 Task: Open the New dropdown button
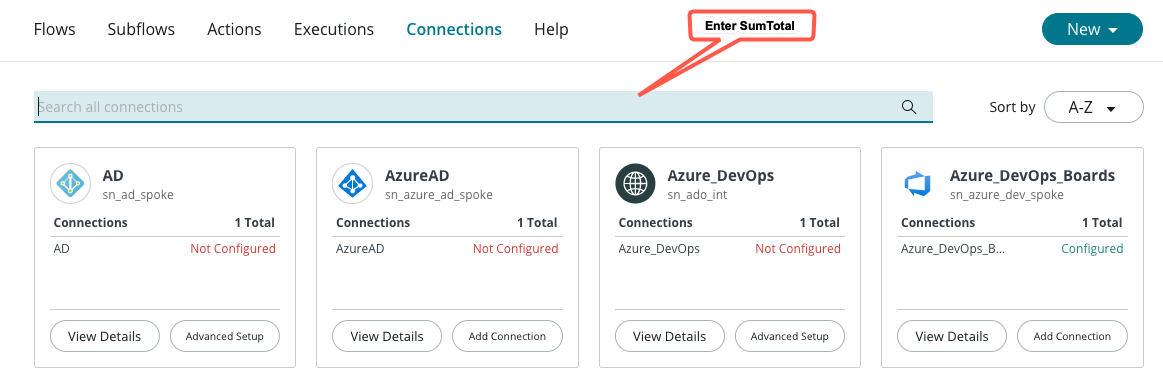pyautogui.click(x=1093, y=30)
